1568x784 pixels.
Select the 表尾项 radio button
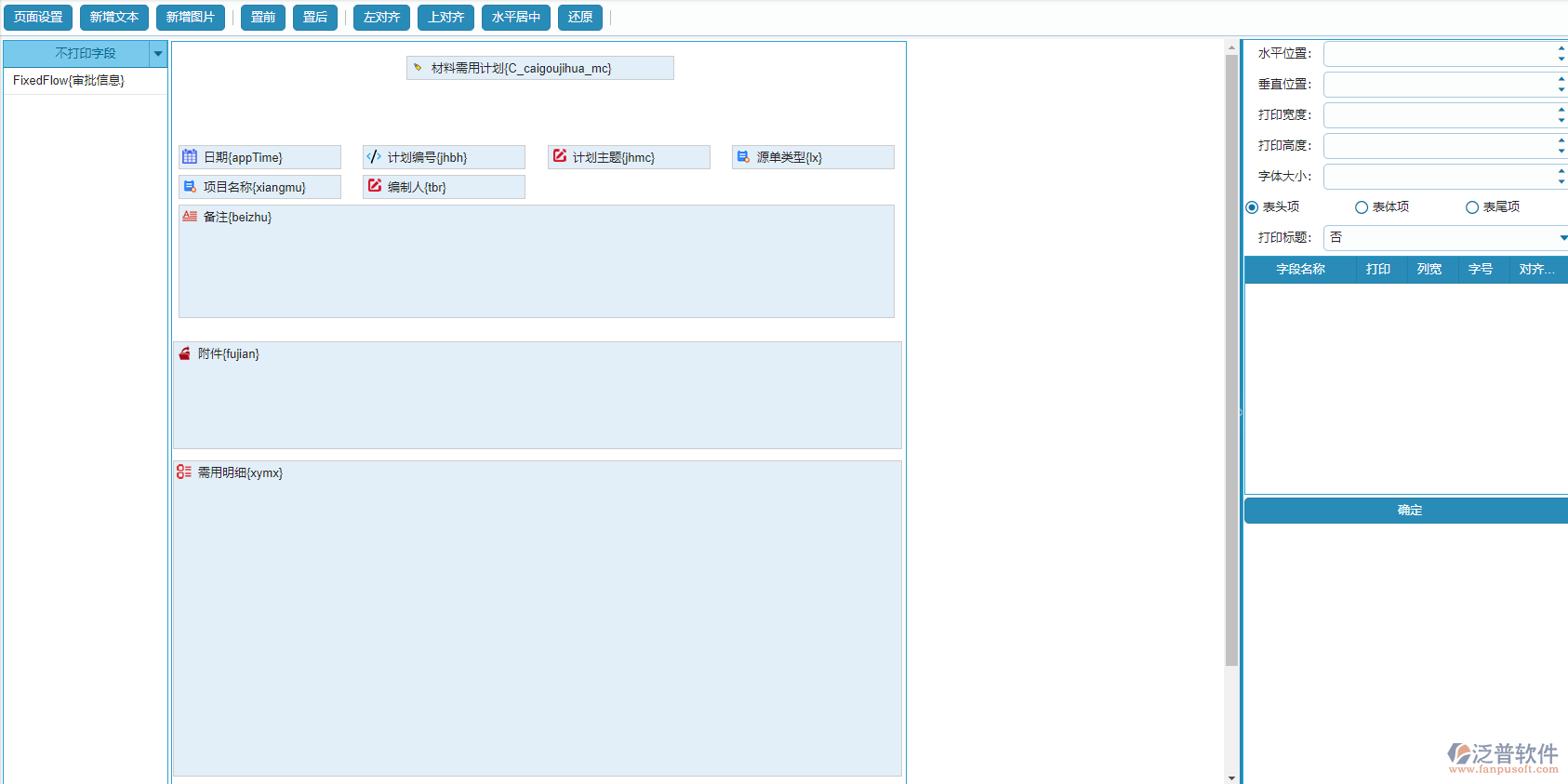point(1472,207)
